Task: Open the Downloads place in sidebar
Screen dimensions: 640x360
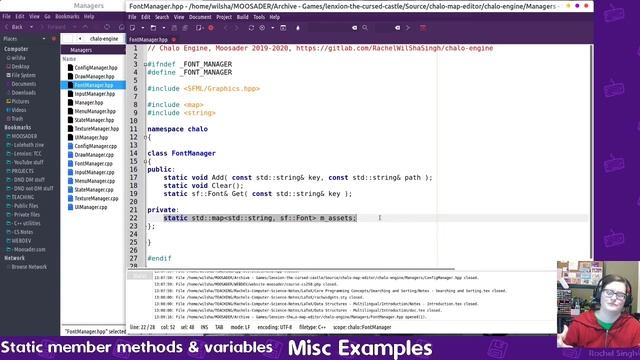Action: [24, 93]
